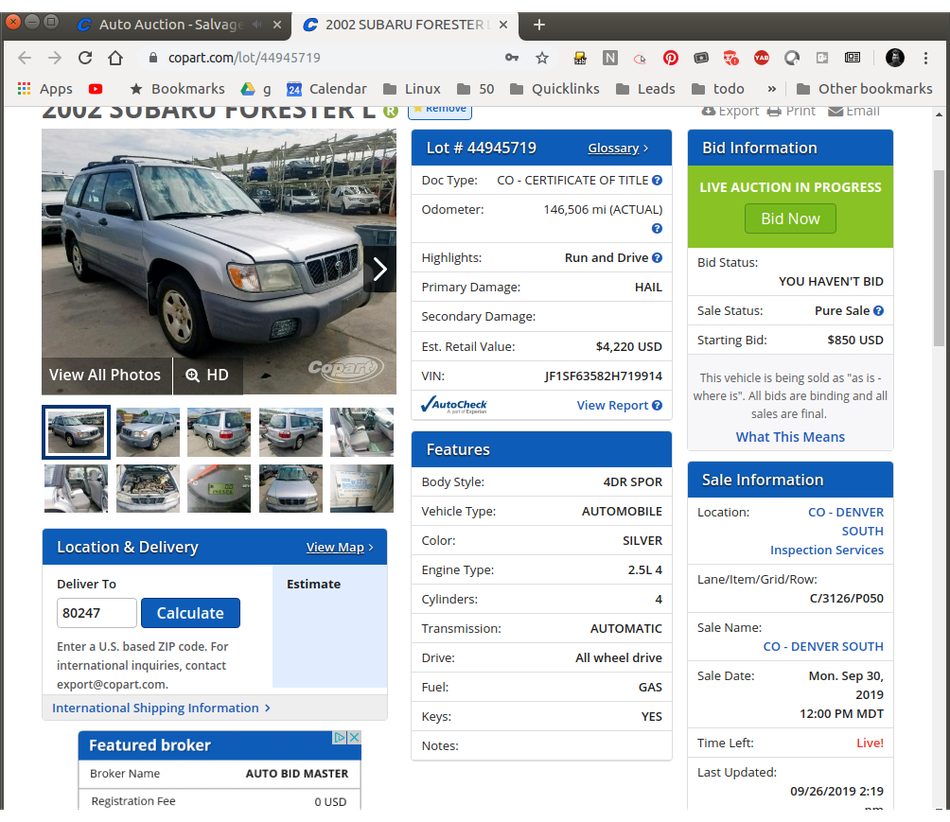Viewport: 950px width, 822px height.
Task: Click the Pure Sale help icon
Action: pyautogui.click(x=879, y=311)
